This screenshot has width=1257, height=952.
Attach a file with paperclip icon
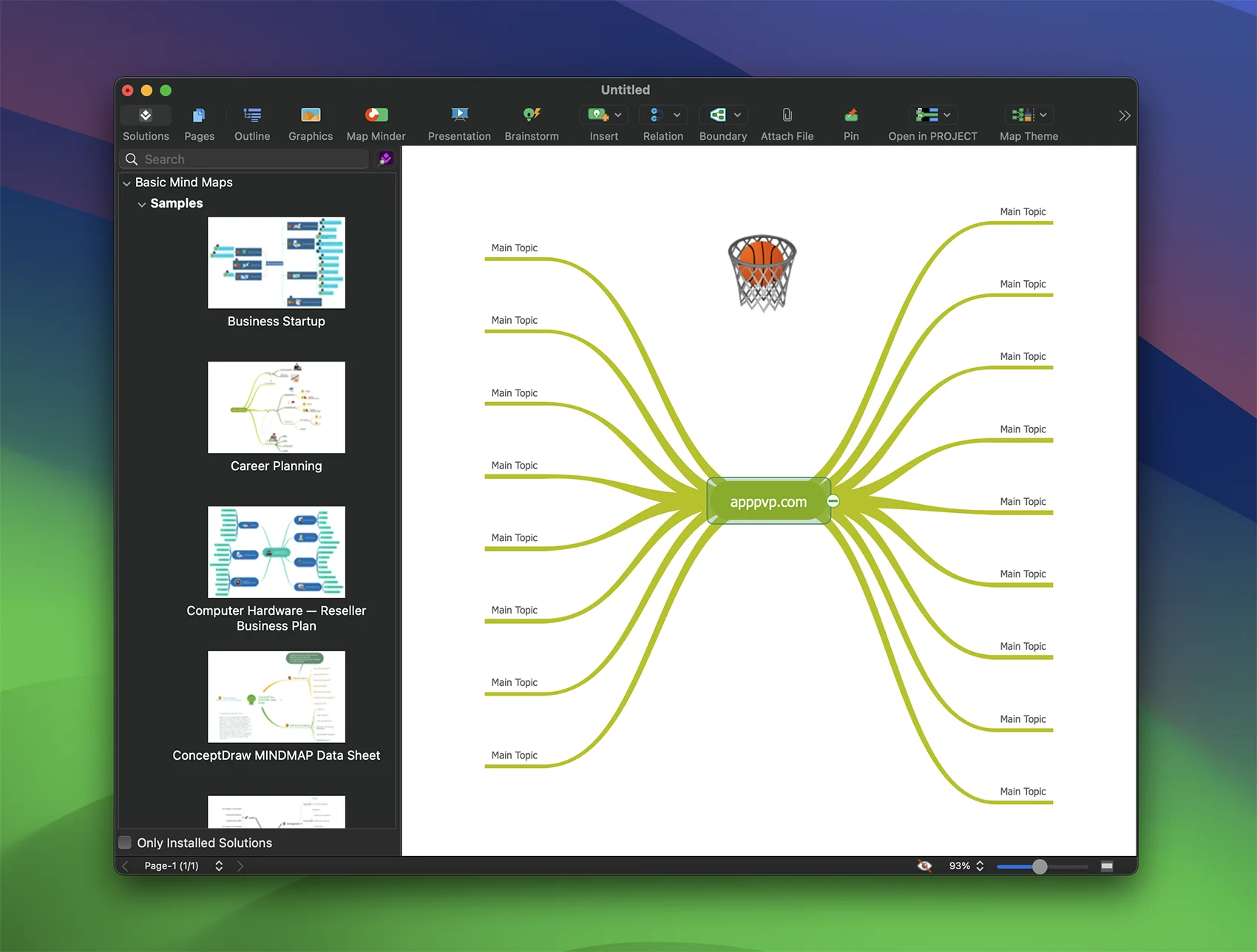(x=787, y=115)
